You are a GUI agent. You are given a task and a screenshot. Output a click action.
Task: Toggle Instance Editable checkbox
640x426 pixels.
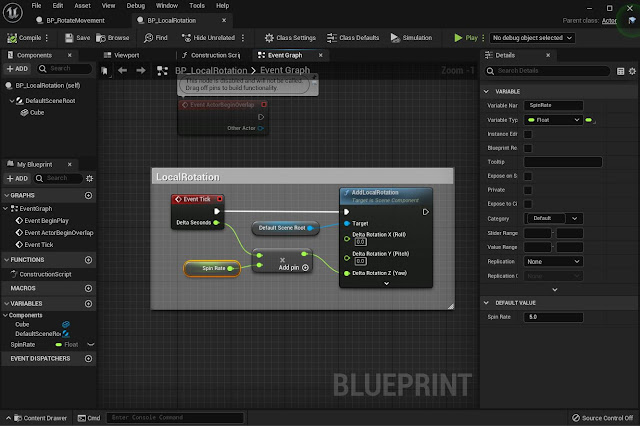(528, 134)
